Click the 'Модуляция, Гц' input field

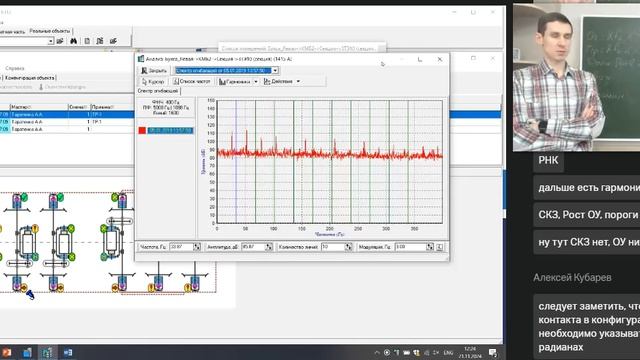[411, 247]
